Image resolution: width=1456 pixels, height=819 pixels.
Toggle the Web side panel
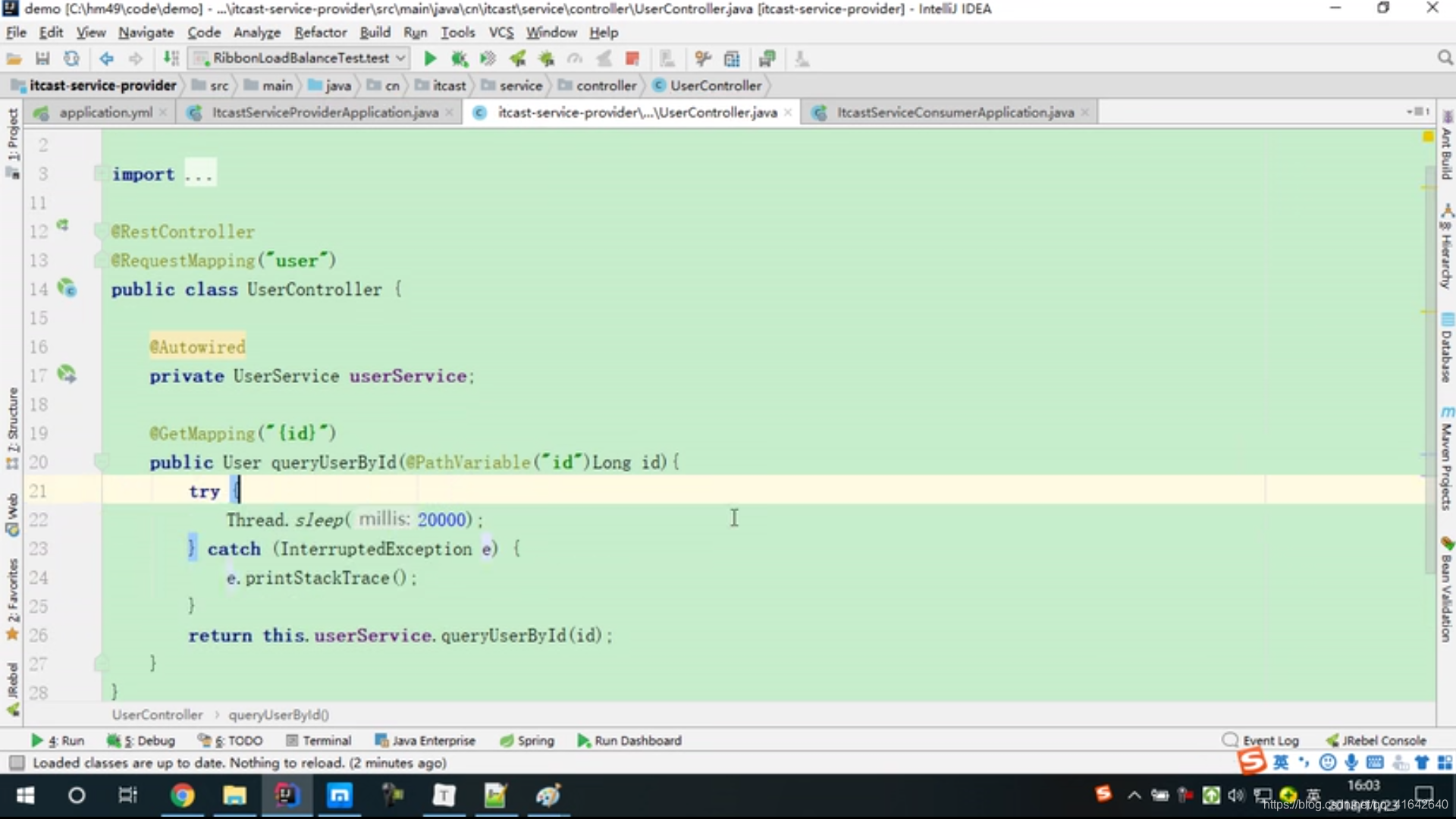pos(12,516)
